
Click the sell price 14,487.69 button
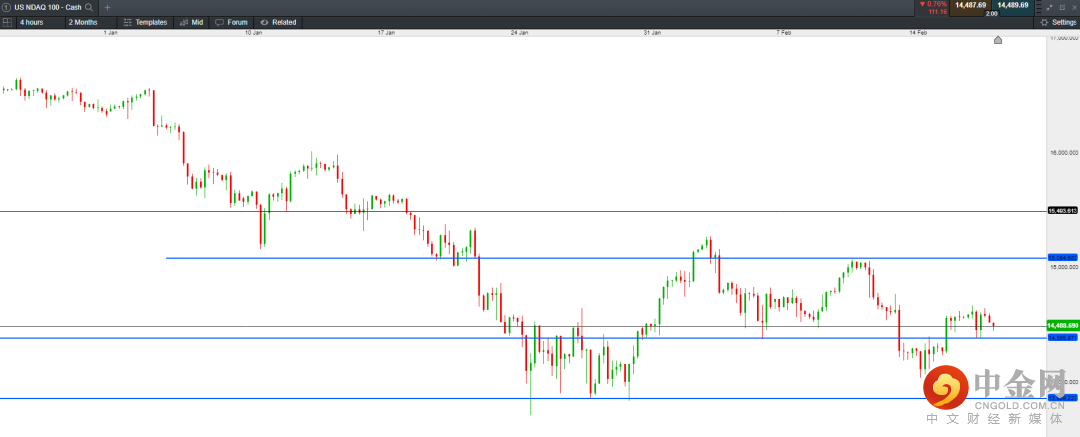click(970, 5)
